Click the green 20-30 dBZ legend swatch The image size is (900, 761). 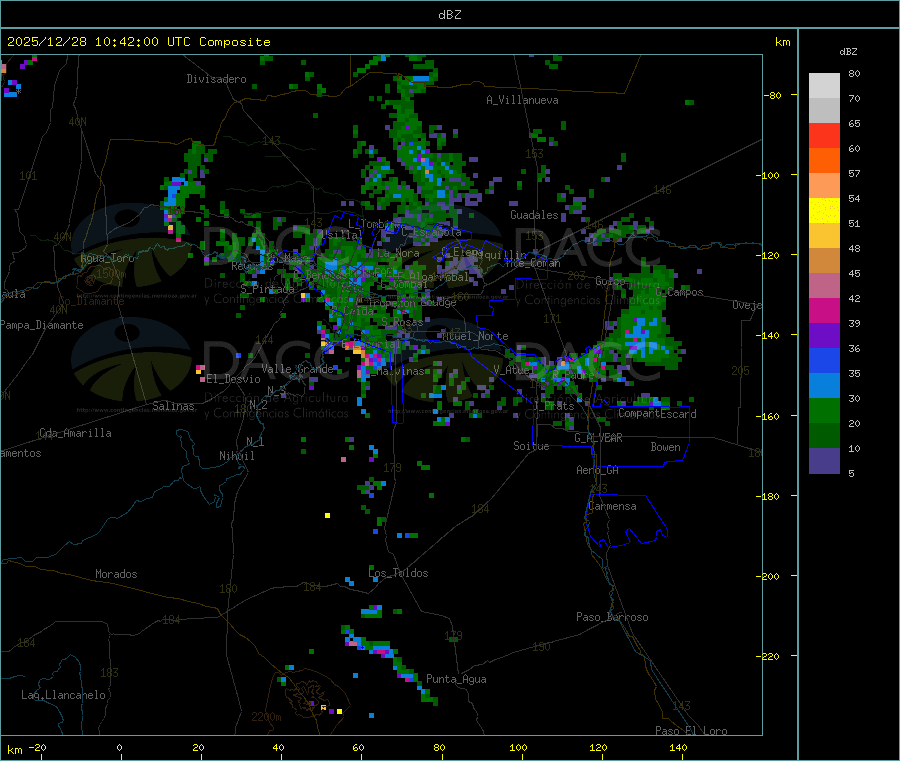tap(824, 410)
